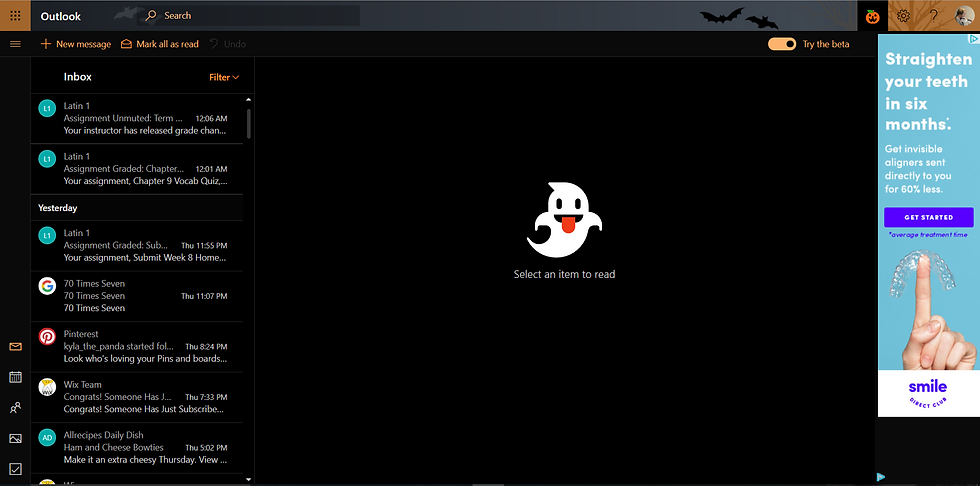
Task: Toggle the Try the beta switch
Action: [x=782, y=44]
